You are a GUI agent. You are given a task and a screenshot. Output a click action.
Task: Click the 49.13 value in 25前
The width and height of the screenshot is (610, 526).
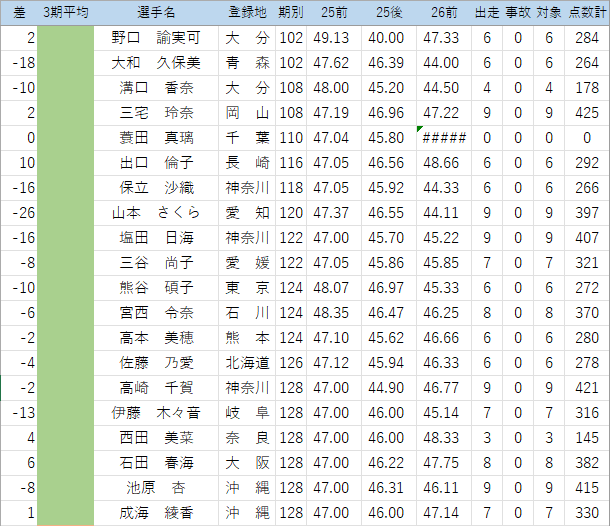[330, 37]
